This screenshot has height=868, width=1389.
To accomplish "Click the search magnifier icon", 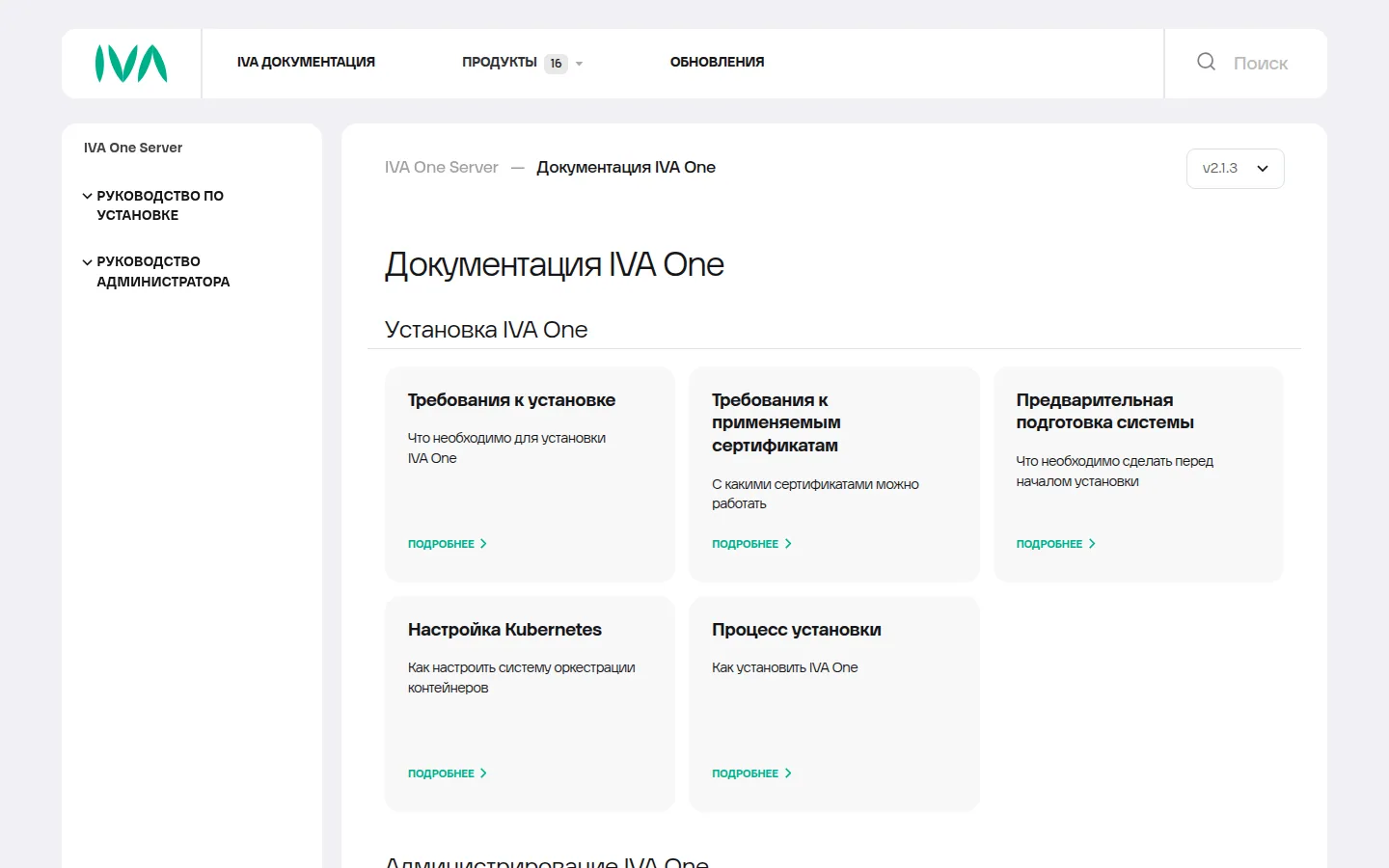I will click(1206, 62).
